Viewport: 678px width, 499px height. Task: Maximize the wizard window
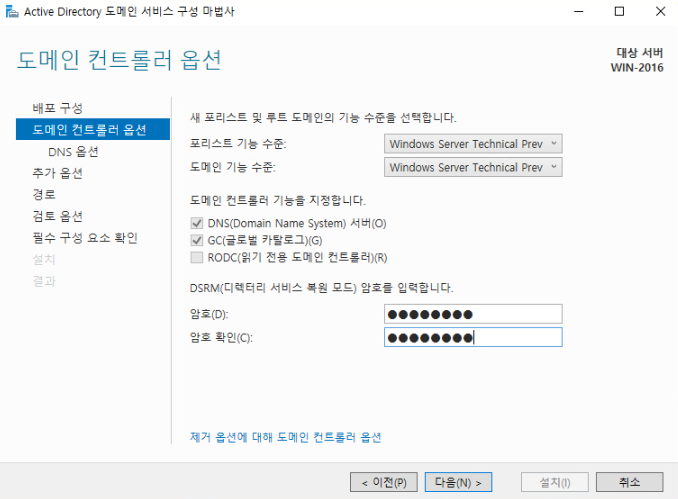click(619, 12)
